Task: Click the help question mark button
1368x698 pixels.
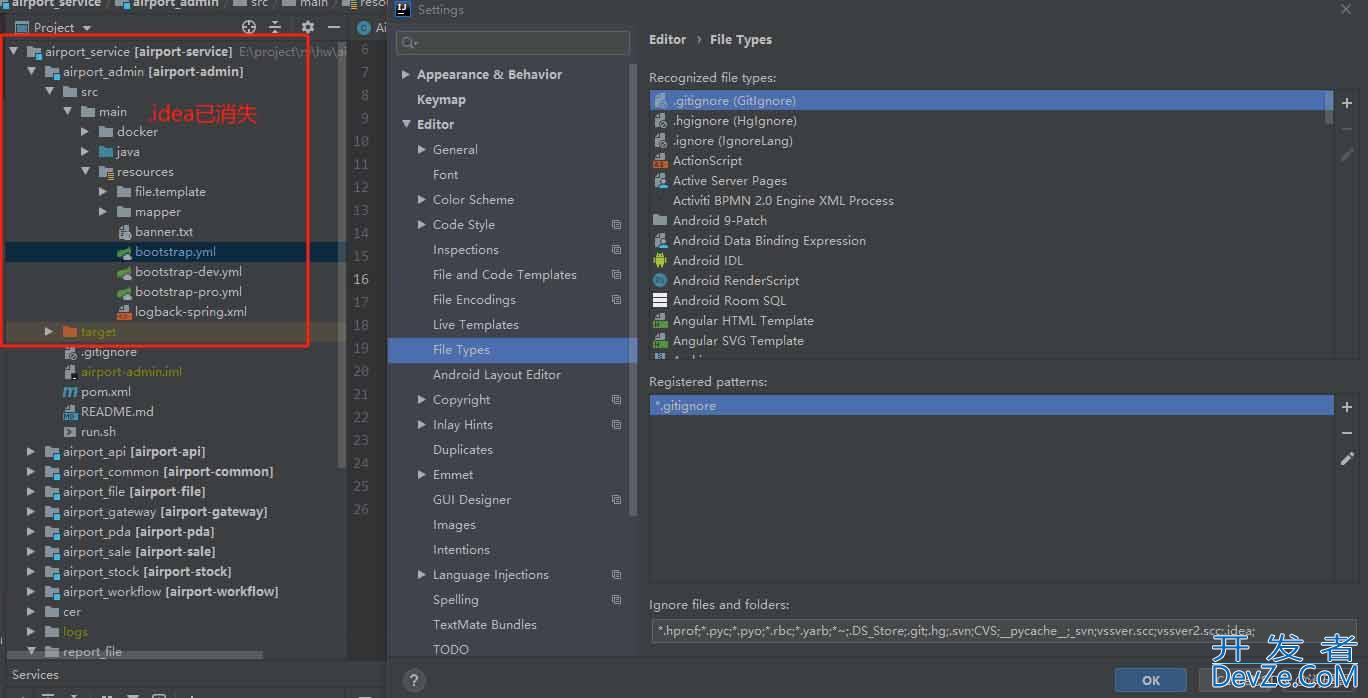Action: 414,679
